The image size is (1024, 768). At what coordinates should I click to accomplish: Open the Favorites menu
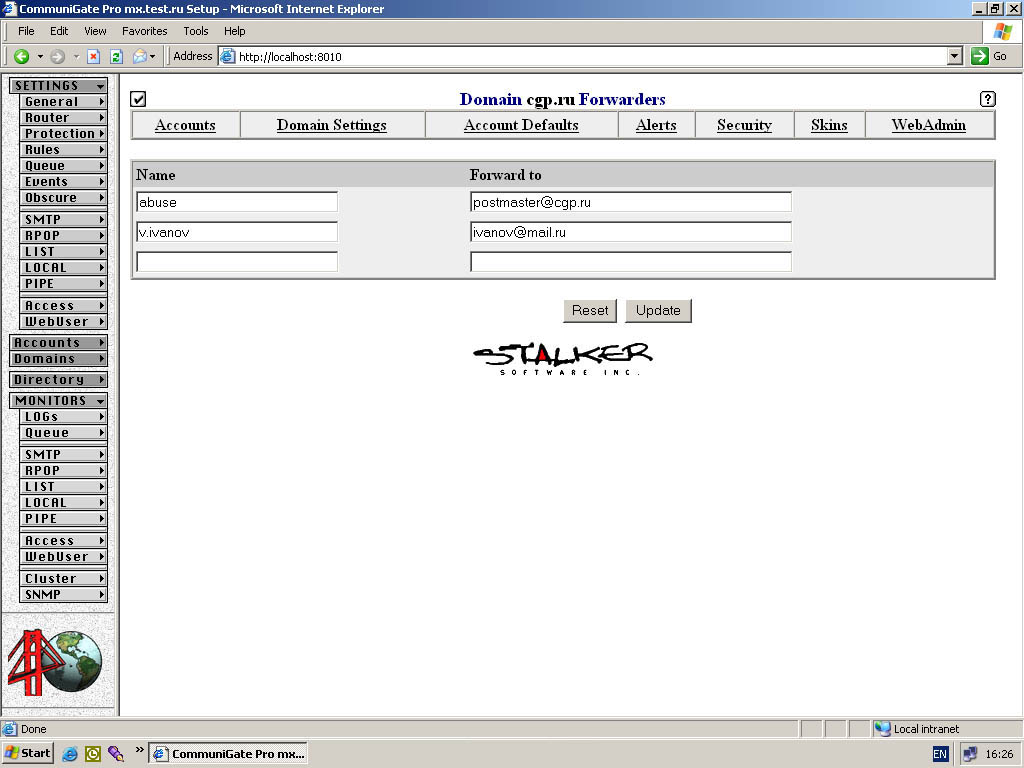[x=144, y=31]
